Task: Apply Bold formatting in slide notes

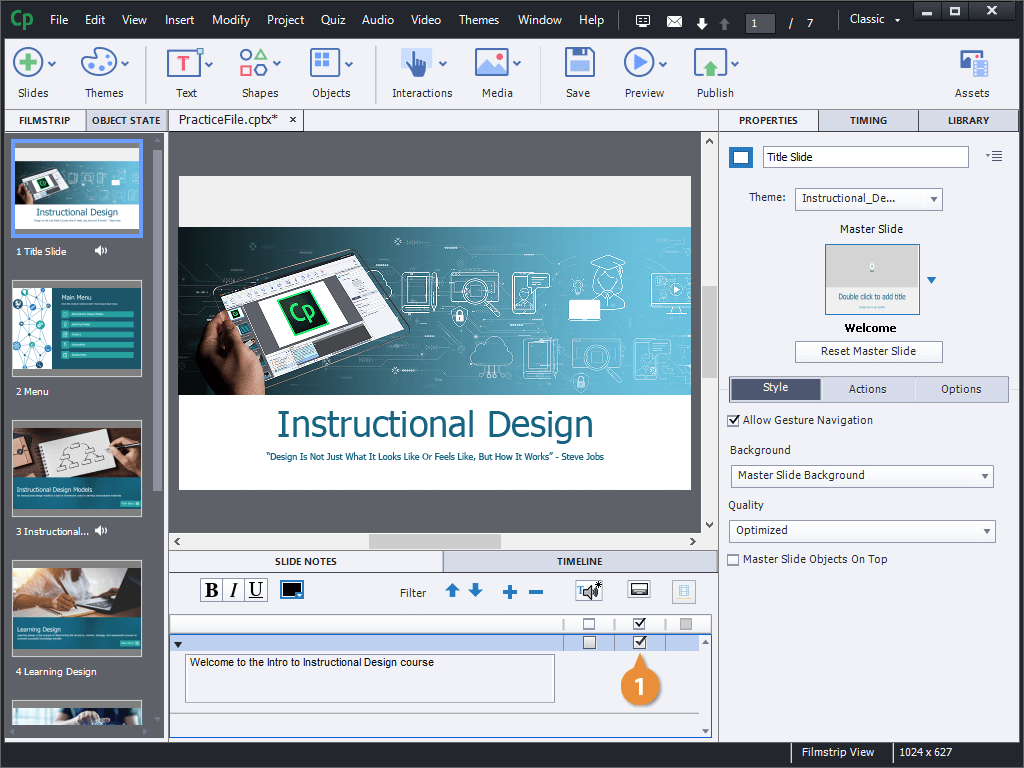Action: 211,590
